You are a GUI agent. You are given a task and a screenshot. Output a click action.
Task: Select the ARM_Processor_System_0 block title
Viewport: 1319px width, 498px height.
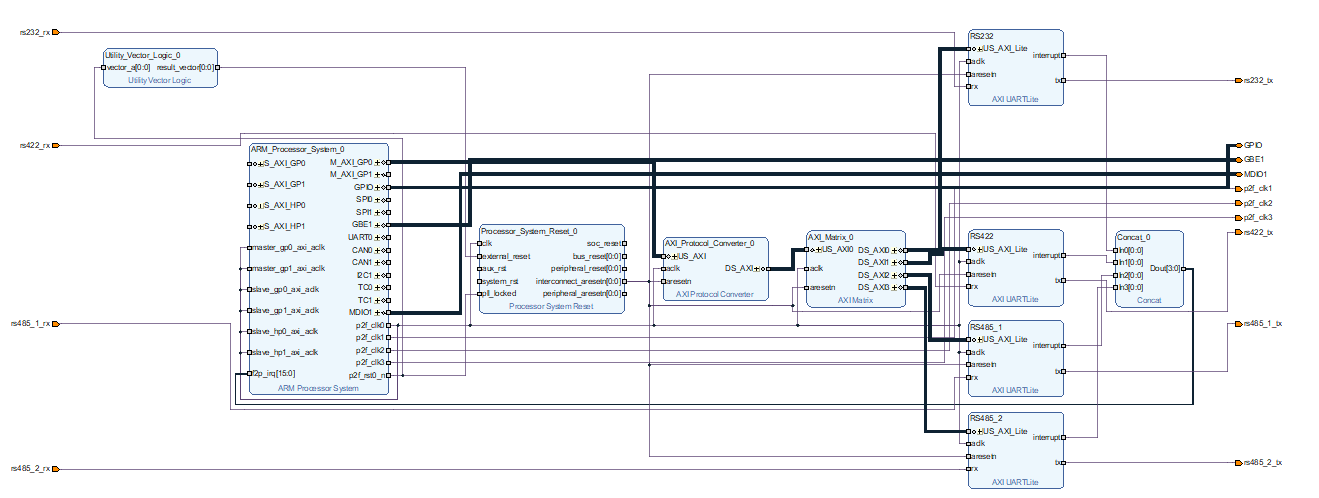click(297, 149)
